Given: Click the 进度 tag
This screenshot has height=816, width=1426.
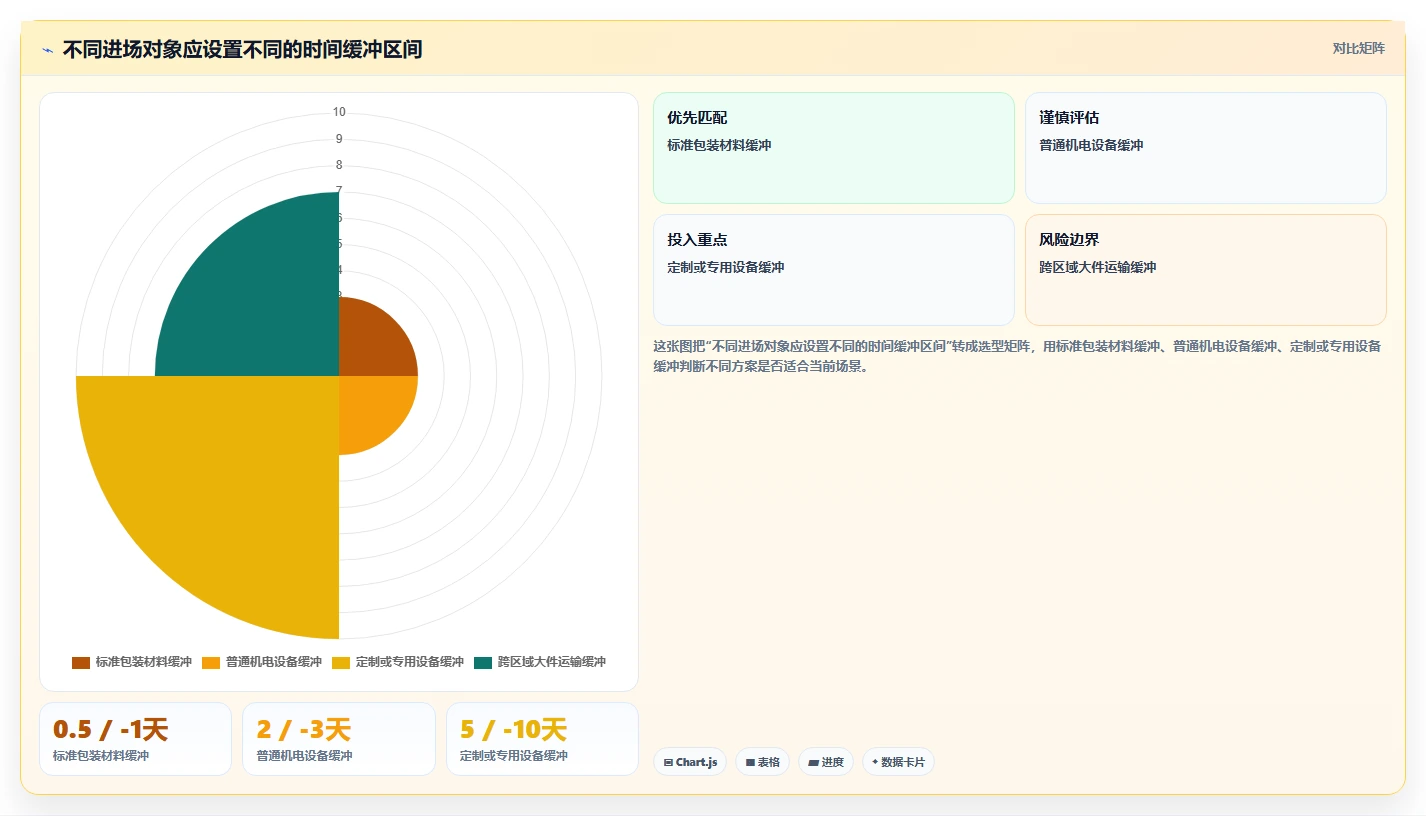Looking at the screenshot, I should [x=826, y=762].
